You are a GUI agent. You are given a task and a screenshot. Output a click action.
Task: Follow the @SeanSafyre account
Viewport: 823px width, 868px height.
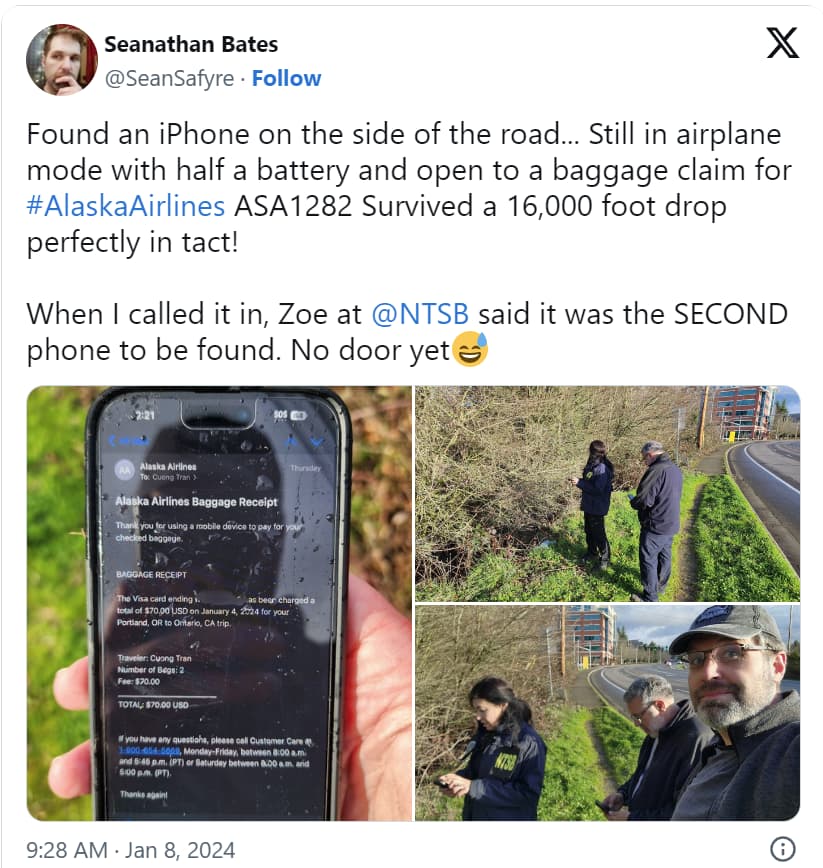click(286, 78)
